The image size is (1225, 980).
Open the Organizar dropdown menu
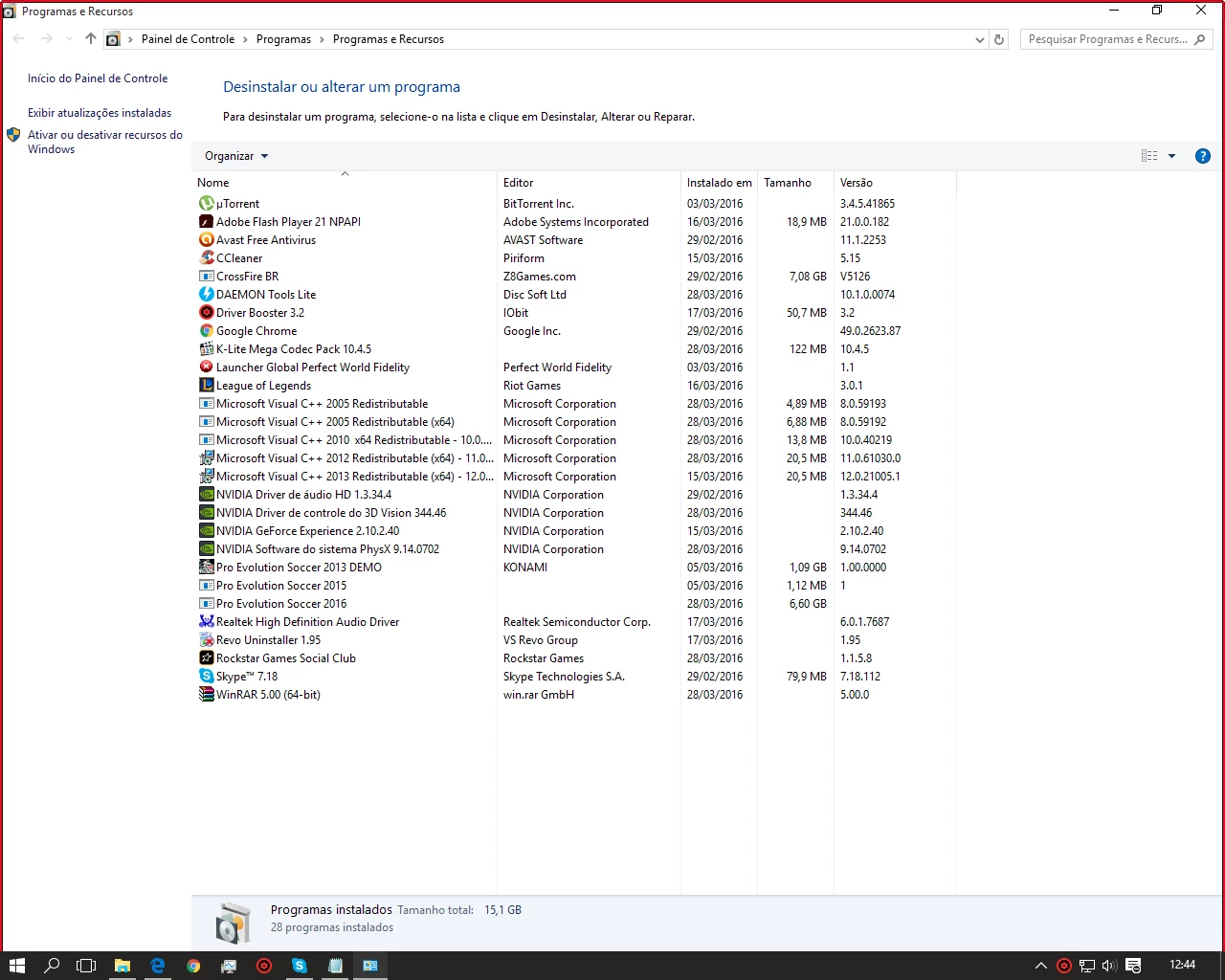[x=236, y=156]
